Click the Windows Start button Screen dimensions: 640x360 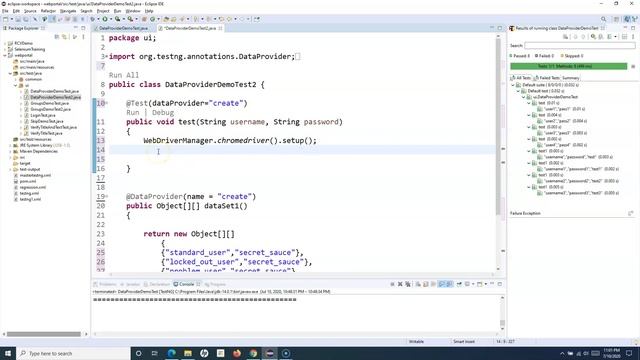(x=8, y=353)
